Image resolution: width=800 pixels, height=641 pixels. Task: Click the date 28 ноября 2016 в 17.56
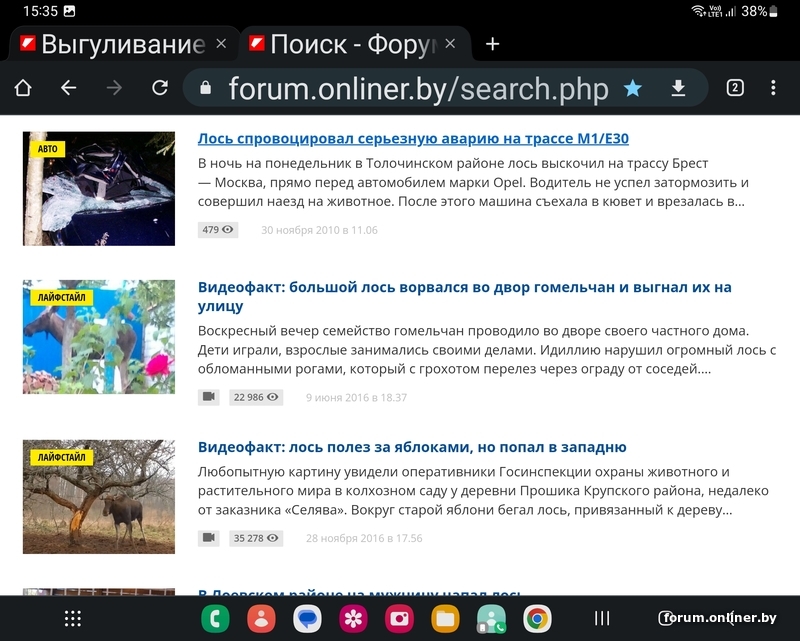[364, 538]
